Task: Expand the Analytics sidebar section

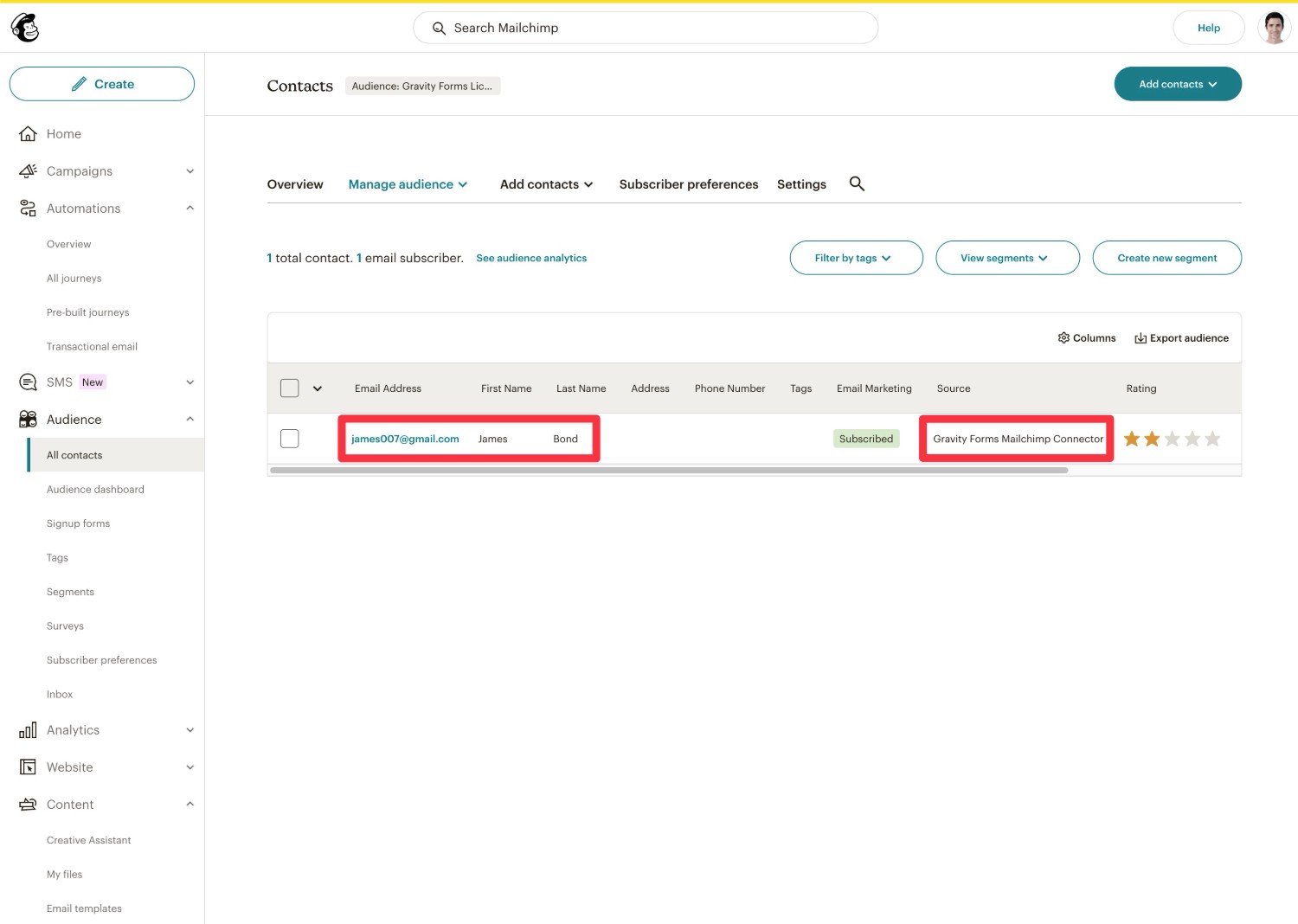Action: coord(190,730)
